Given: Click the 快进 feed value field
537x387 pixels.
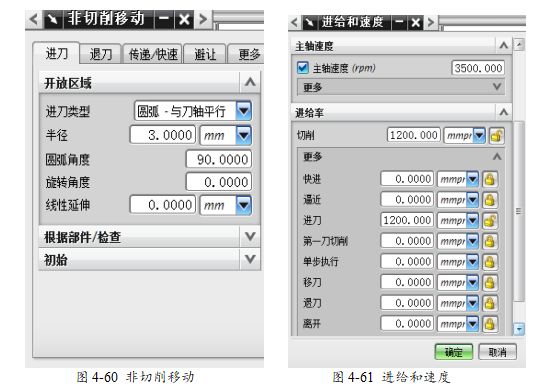Looking at the screenshot, I should tap(407, 179).
